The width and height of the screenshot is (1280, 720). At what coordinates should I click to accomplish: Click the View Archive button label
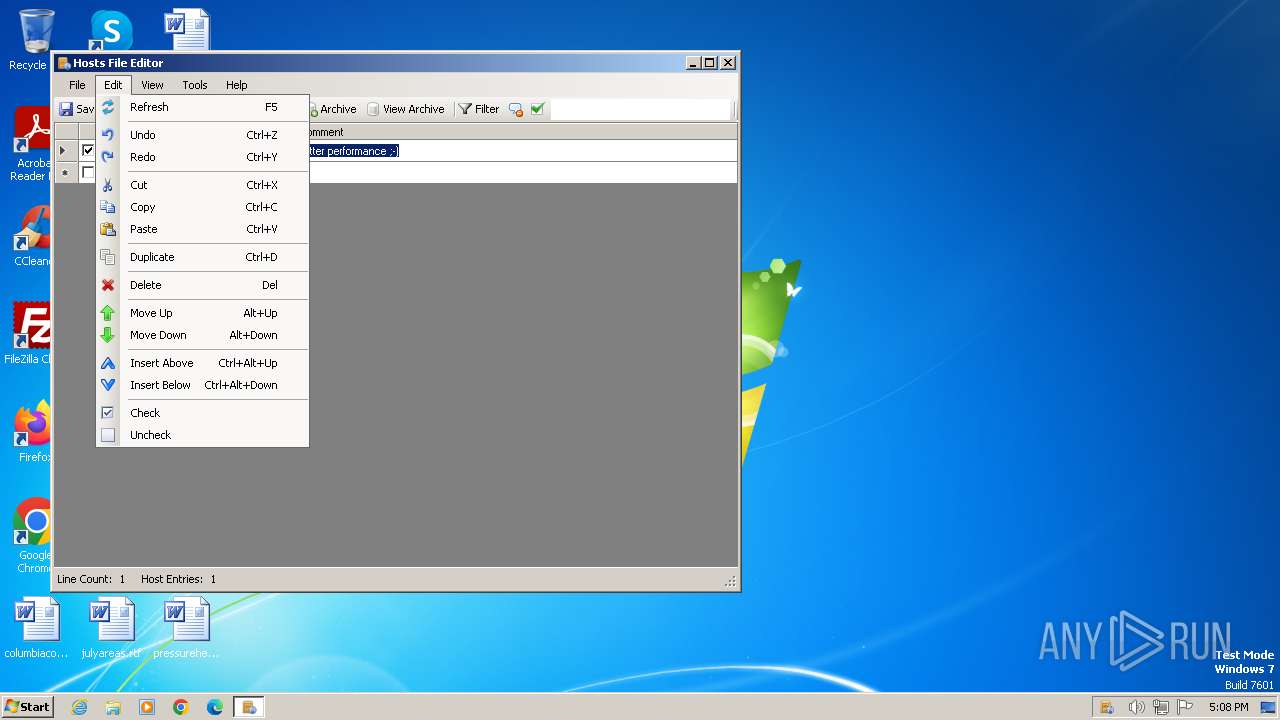413,109
